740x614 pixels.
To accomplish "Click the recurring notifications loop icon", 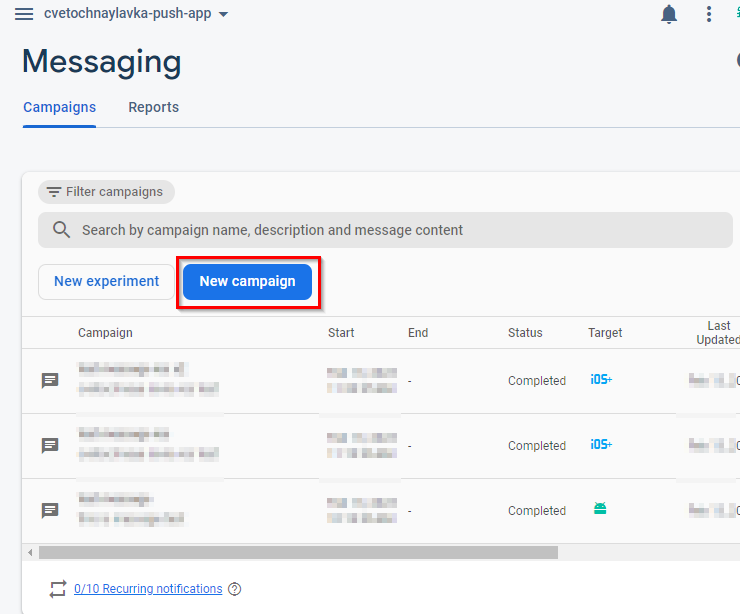I will click(57, 589).
